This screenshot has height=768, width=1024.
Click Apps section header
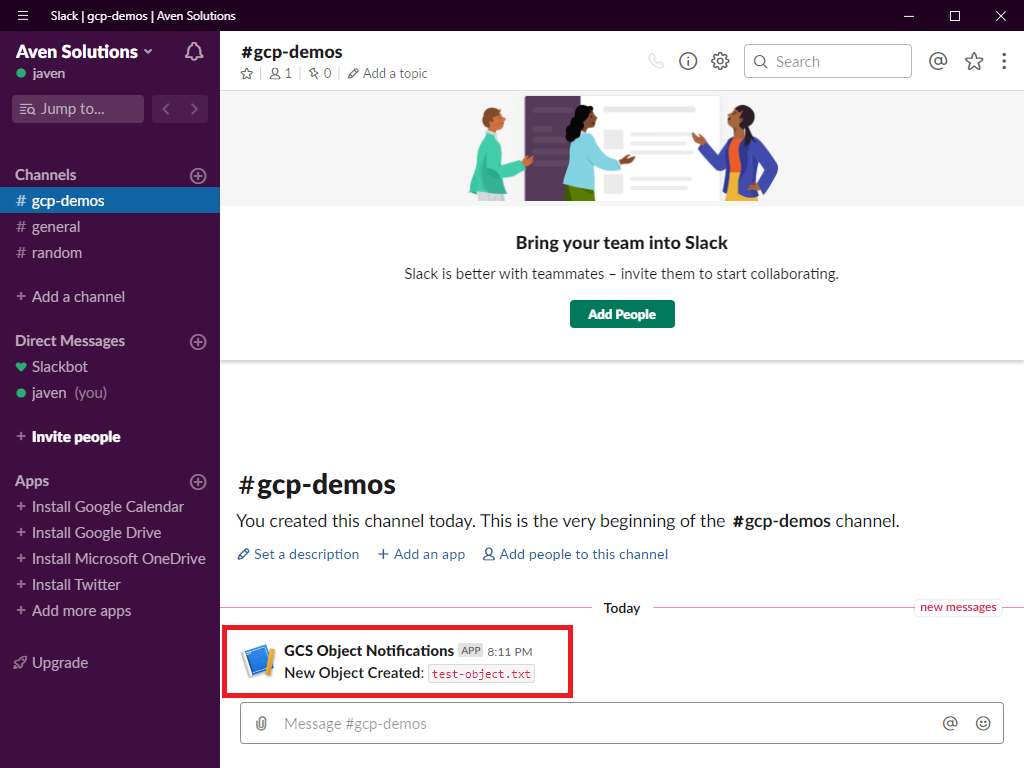(32, 481)
